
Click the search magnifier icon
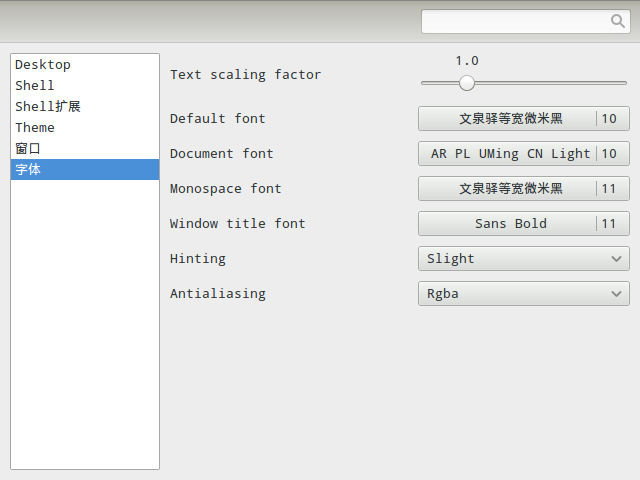coord(618,21)
